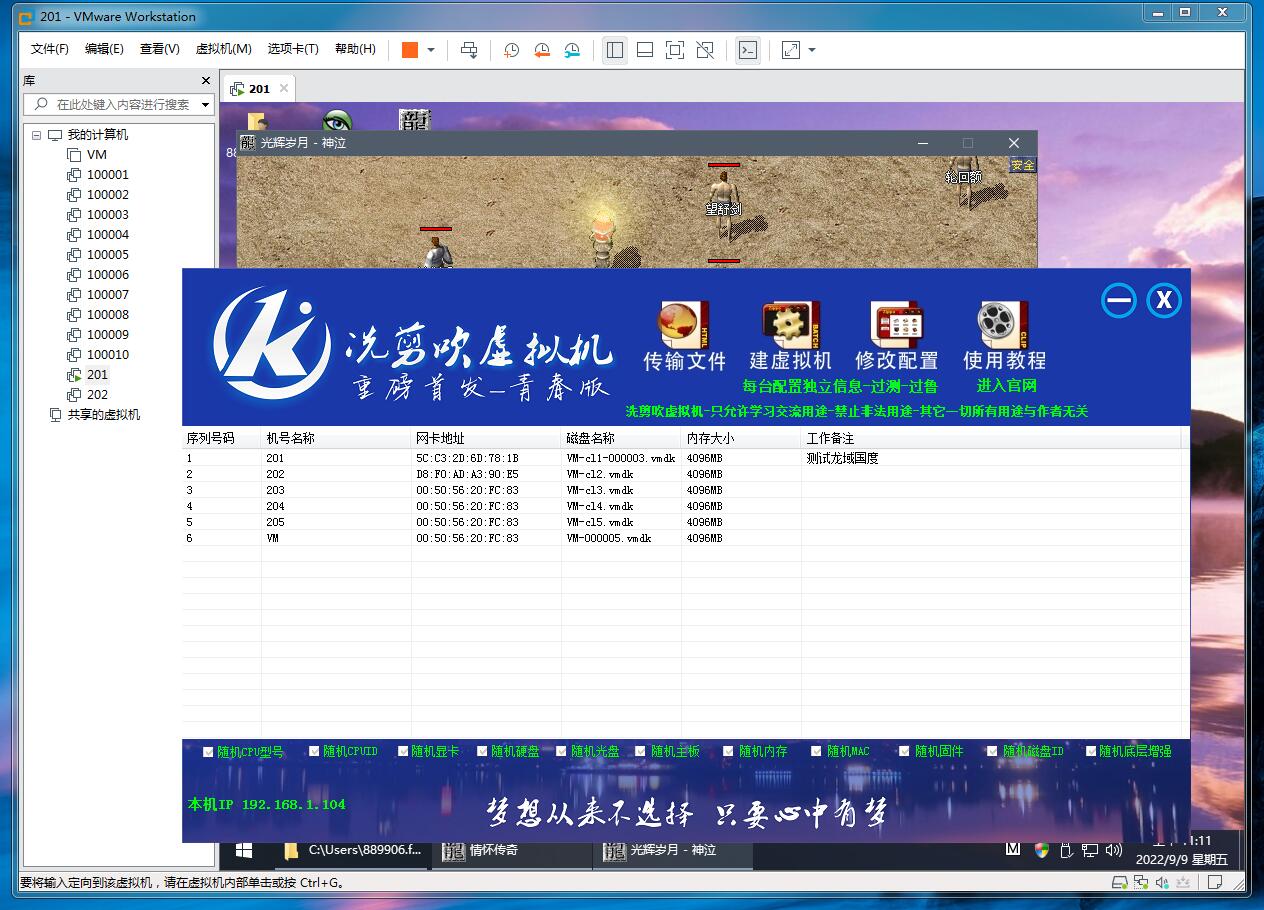Revert to the previous snapshot from the toolbar

(x=541, y=50)
